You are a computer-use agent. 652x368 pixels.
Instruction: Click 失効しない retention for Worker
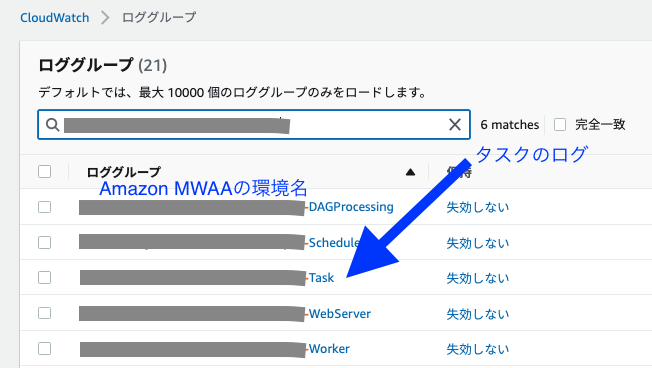(478, 349)
